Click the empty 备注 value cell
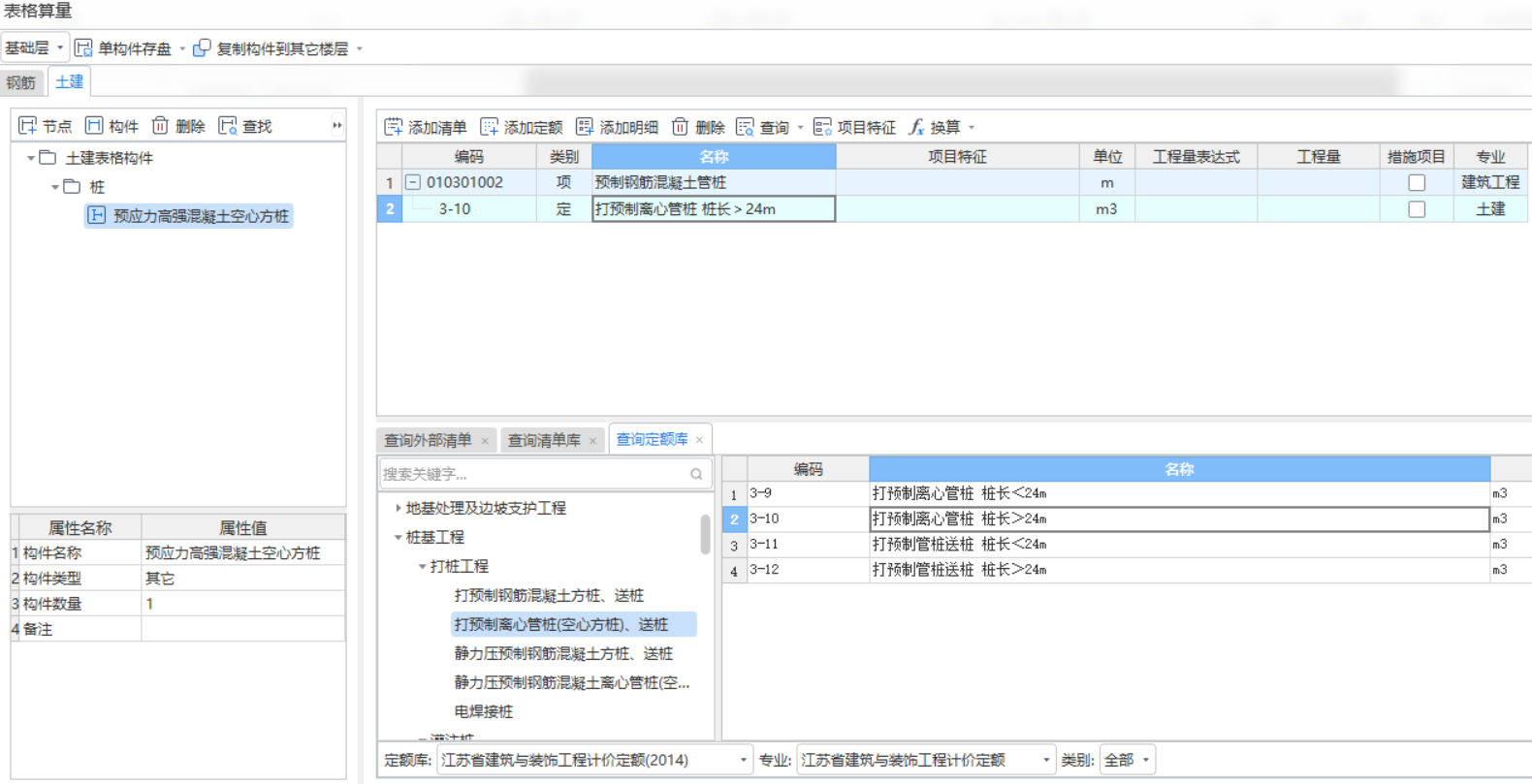Screen dimensions: 1532x784 point(243,629)
